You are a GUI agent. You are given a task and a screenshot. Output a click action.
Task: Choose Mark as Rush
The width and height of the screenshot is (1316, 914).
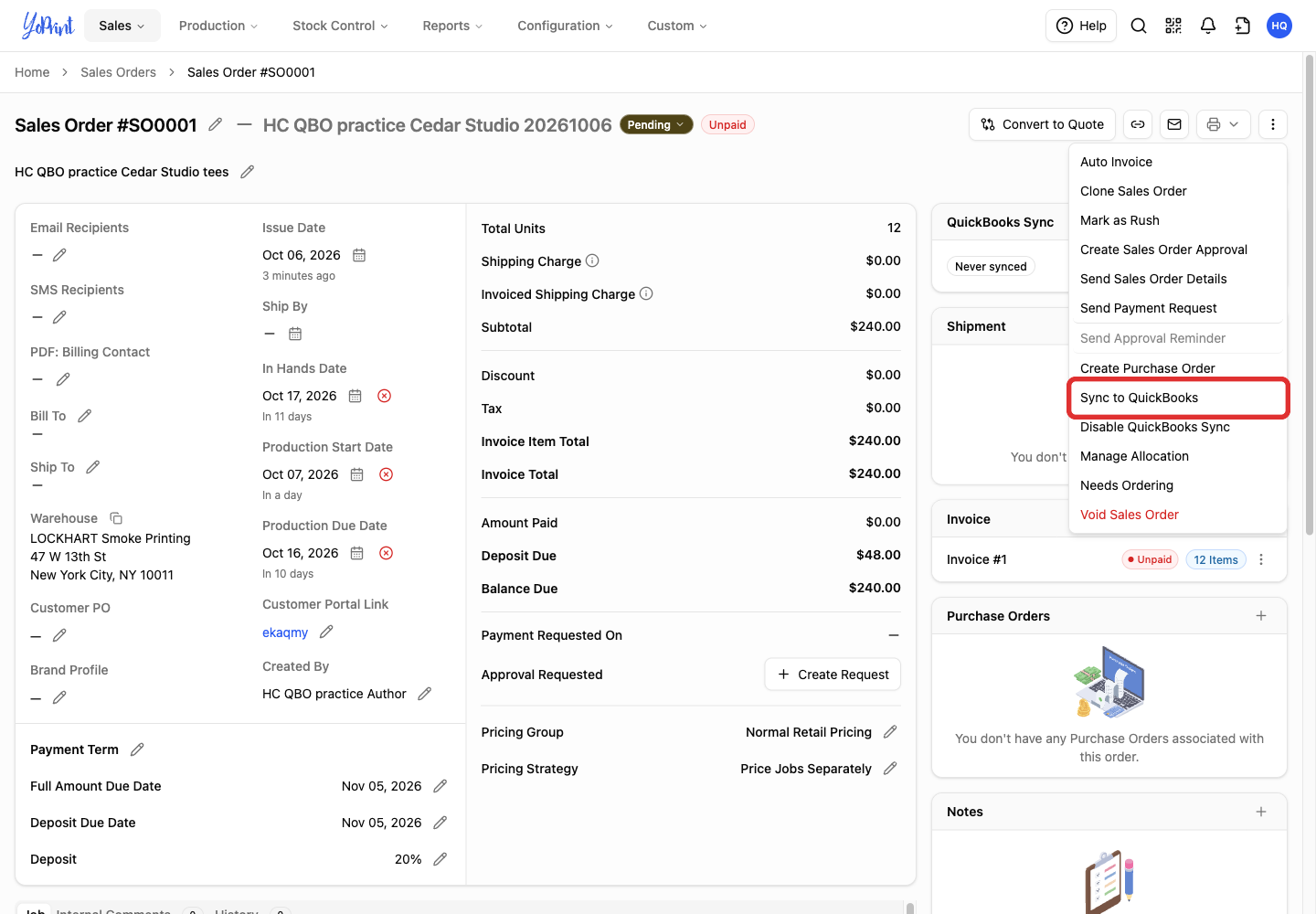pyautogui.click(x=1178, y=220)
